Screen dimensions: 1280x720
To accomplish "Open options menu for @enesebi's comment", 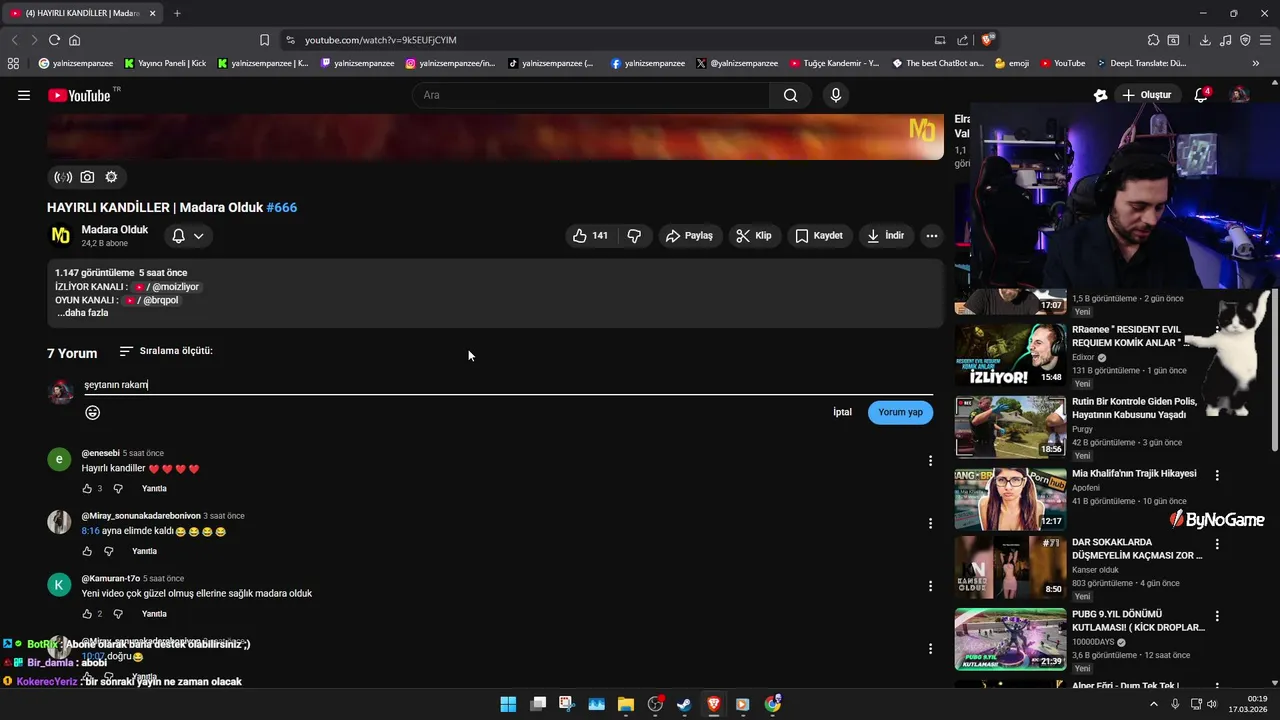I will 930,461.
